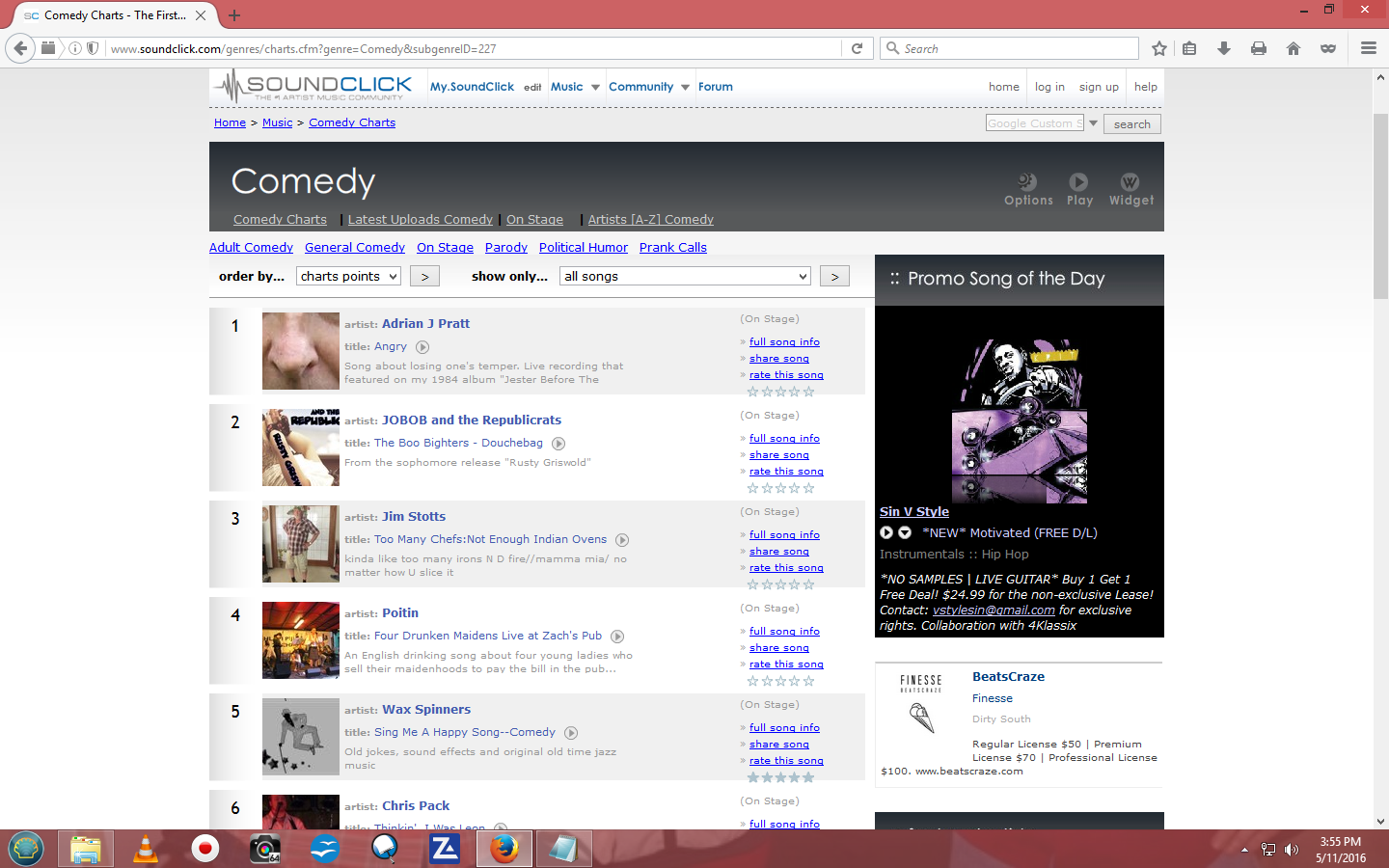Open the Widget icon in Comedy header
Image resolution: width=1389 pixels, height=868 pixels.
tap(1130, 189)
